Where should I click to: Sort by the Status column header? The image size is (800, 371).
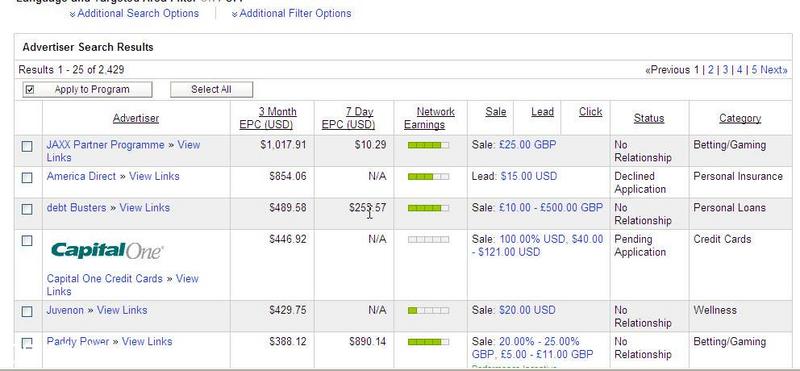click(x=649, y=118)
